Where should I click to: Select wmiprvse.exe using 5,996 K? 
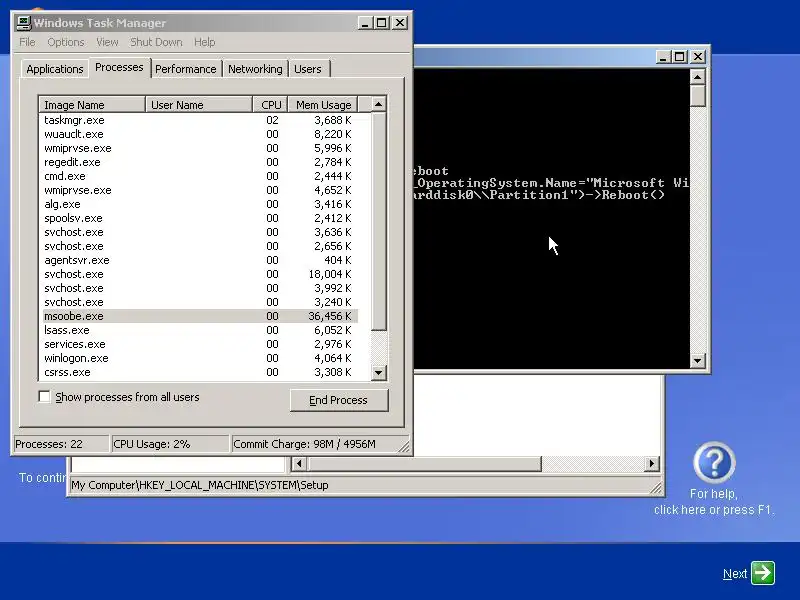coord(200,148)
